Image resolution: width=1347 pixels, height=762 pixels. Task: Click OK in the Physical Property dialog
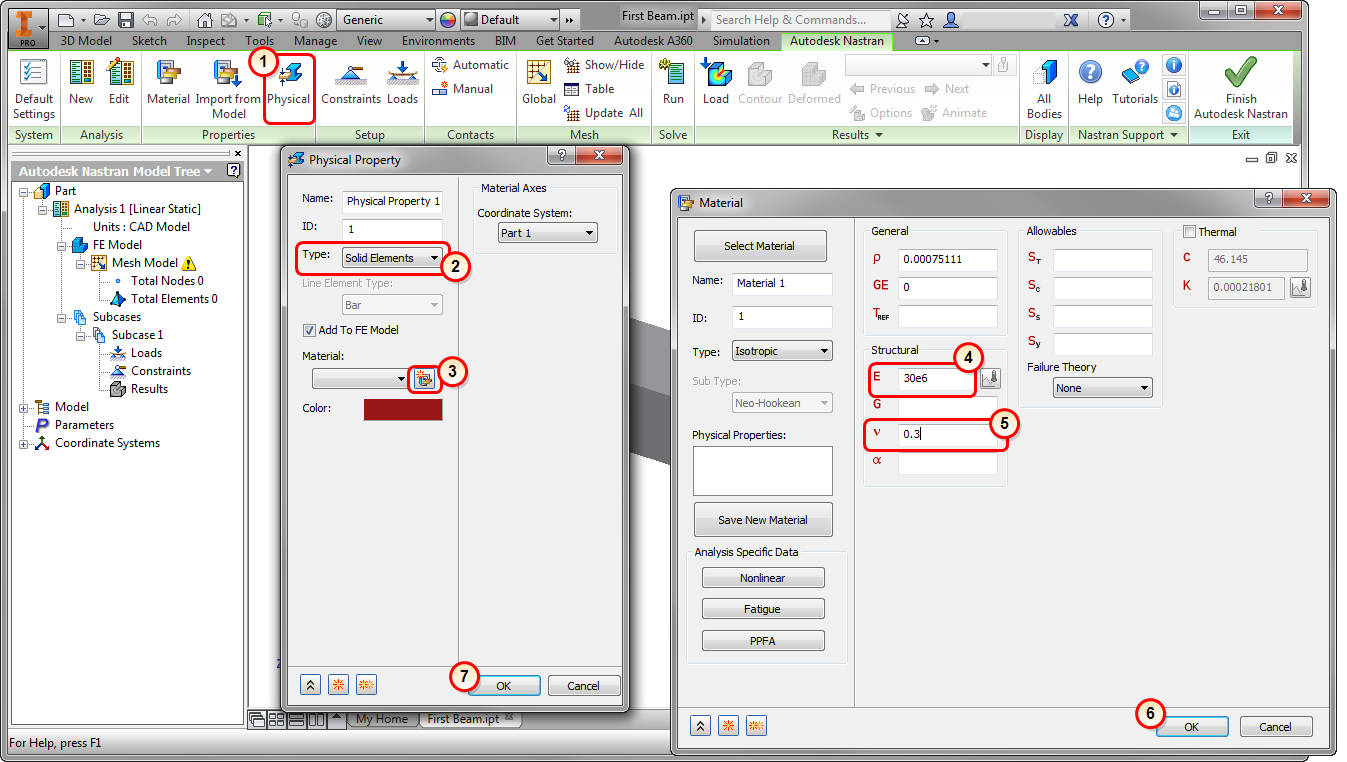[x=504, y=686]
